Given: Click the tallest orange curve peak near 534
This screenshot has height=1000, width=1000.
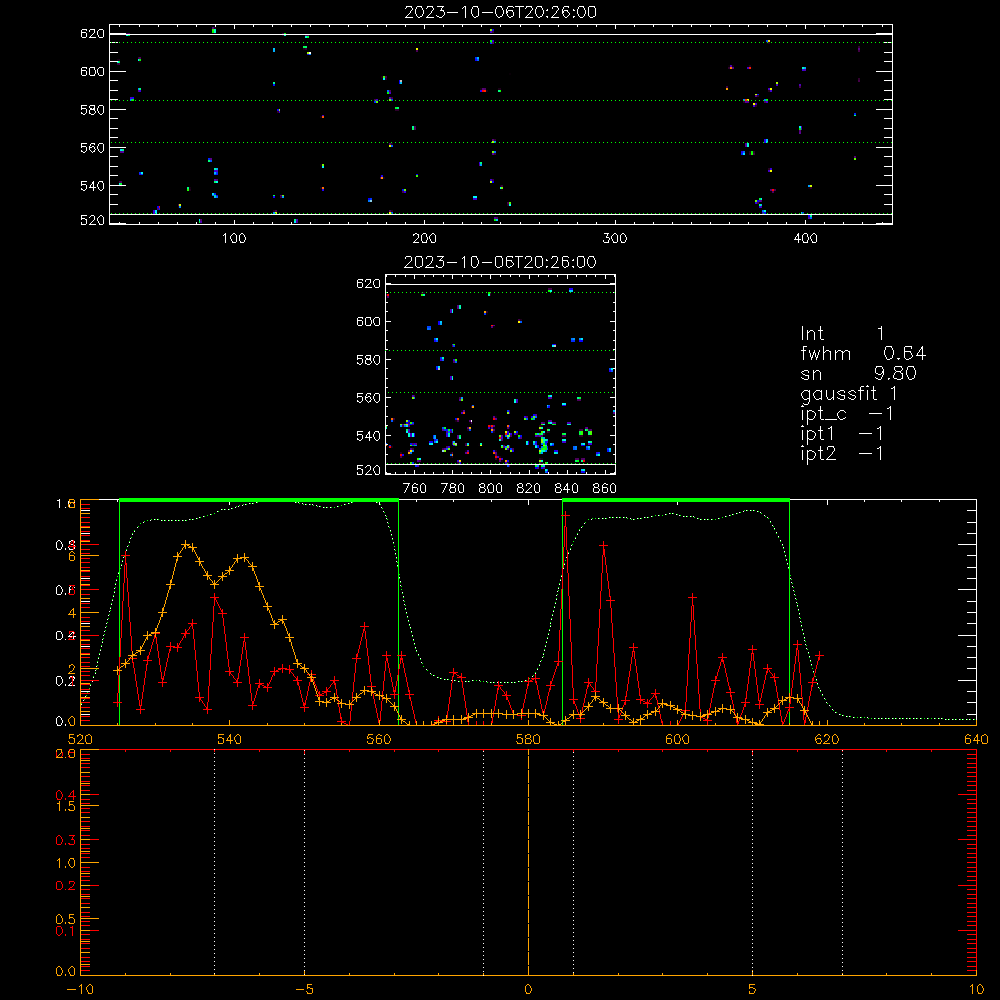Looking at the screenshot, I should click(186, 544).
